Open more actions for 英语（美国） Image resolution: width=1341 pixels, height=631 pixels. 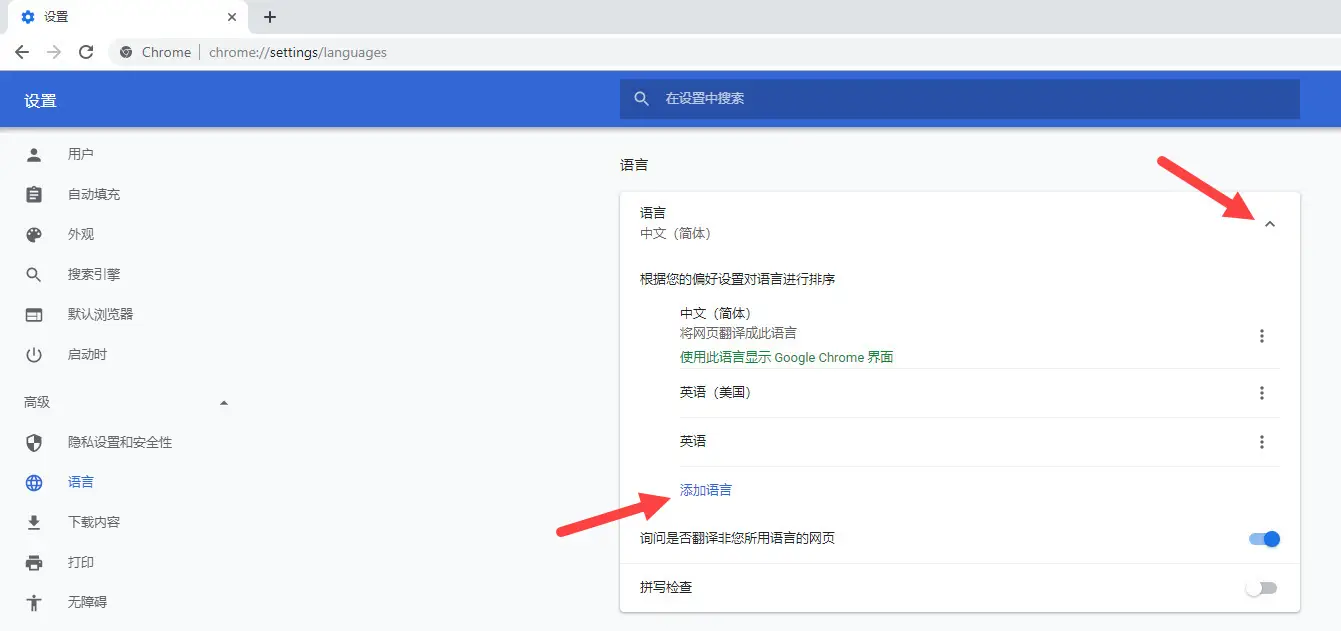(x=1262, y=393)
